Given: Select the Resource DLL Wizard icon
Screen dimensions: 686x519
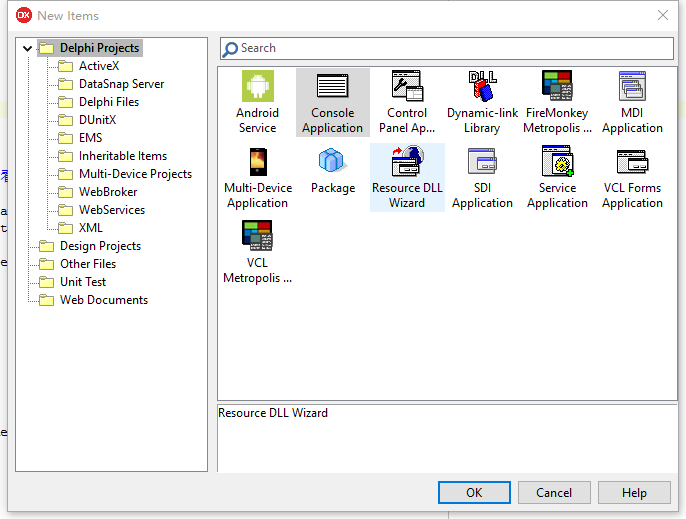Looking at the screenshot, I should (x=407, y=161).
